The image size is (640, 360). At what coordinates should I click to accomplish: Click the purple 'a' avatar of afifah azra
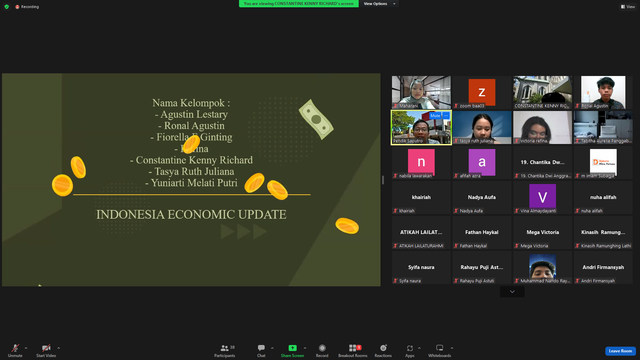tap(482, 162)
